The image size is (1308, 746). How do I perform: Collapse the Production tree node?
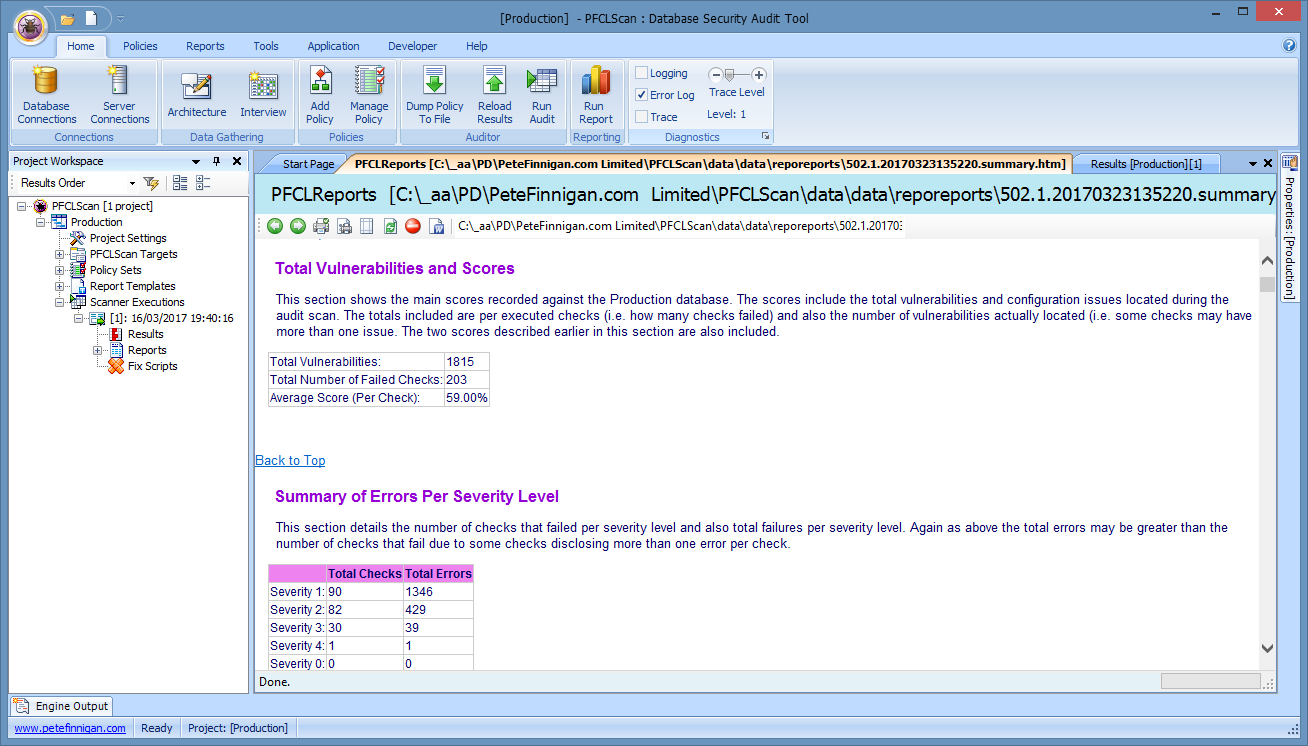pyautogui.click(x=41, y=222)
